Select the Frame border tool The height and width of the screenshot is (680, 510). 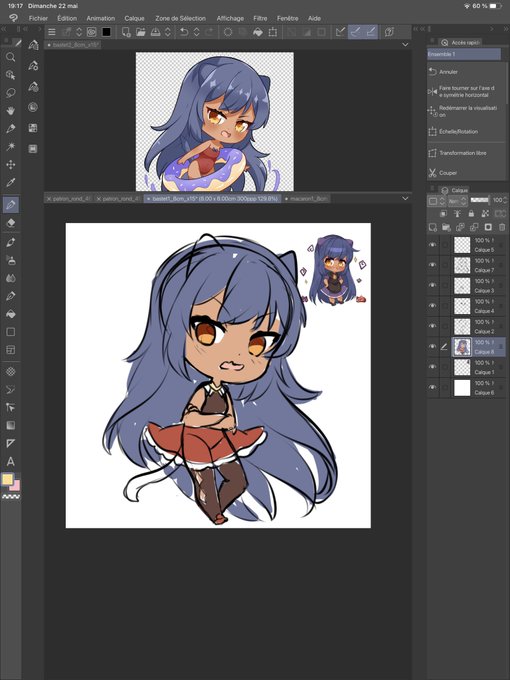11,350
